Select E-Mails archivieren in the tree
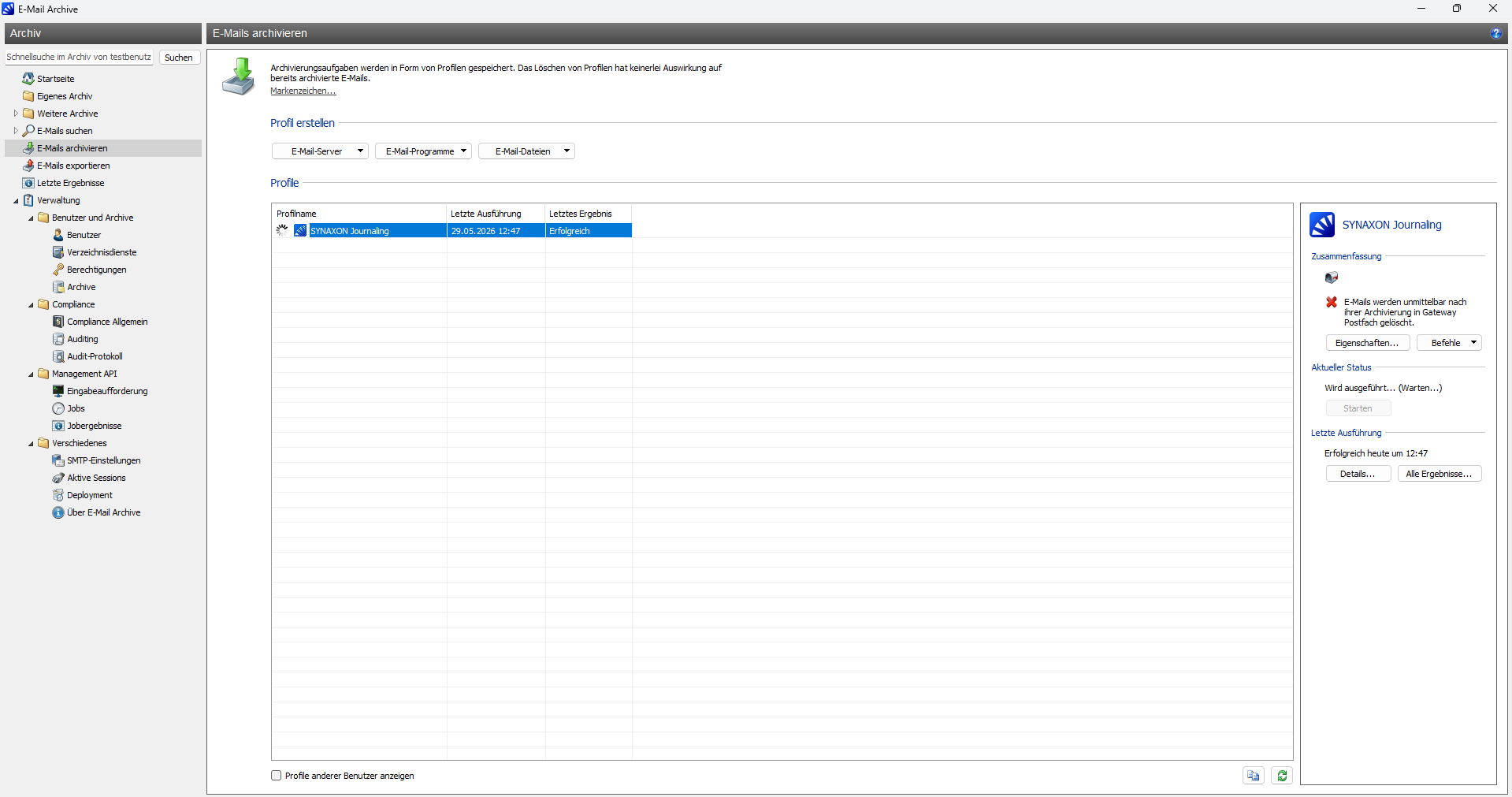 103,148
